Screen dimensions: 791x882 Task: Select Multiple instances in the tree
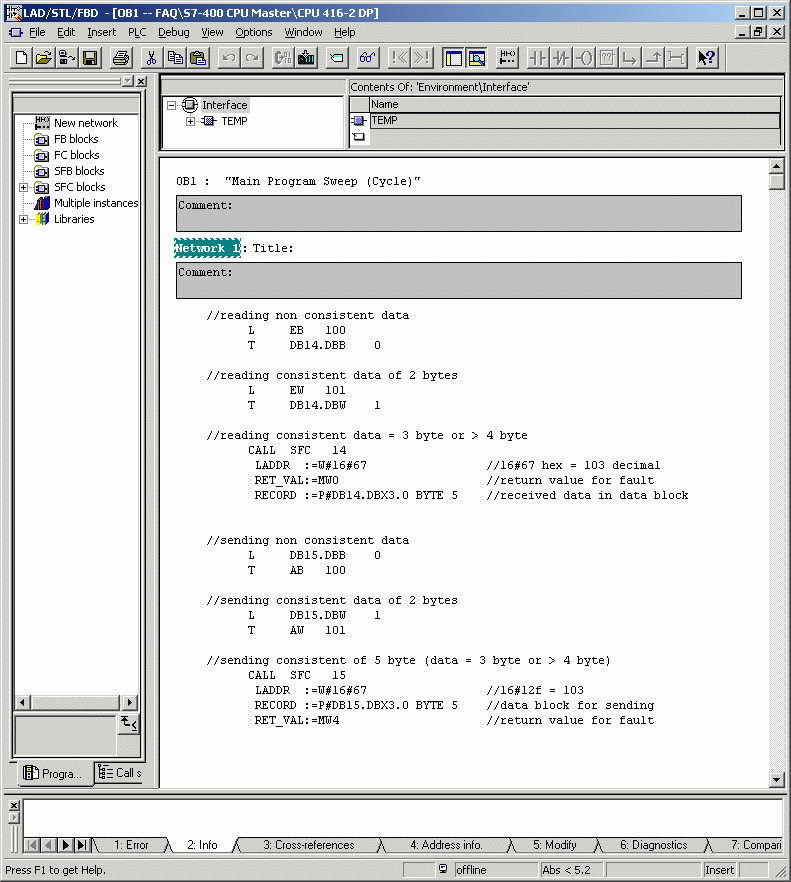coord(96,203)
